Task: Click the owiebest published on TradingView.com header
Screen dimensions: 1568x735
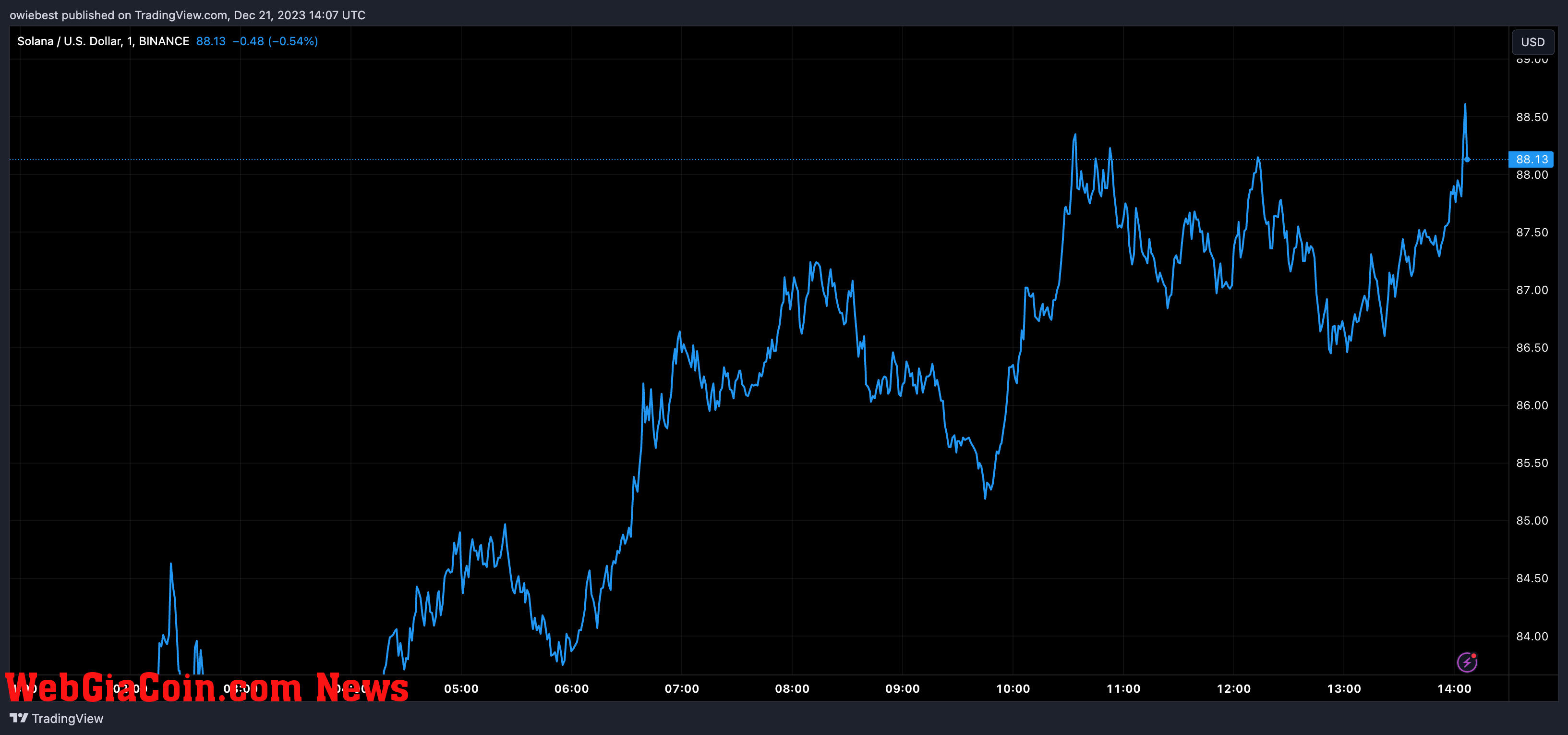Action: point(187,15)
